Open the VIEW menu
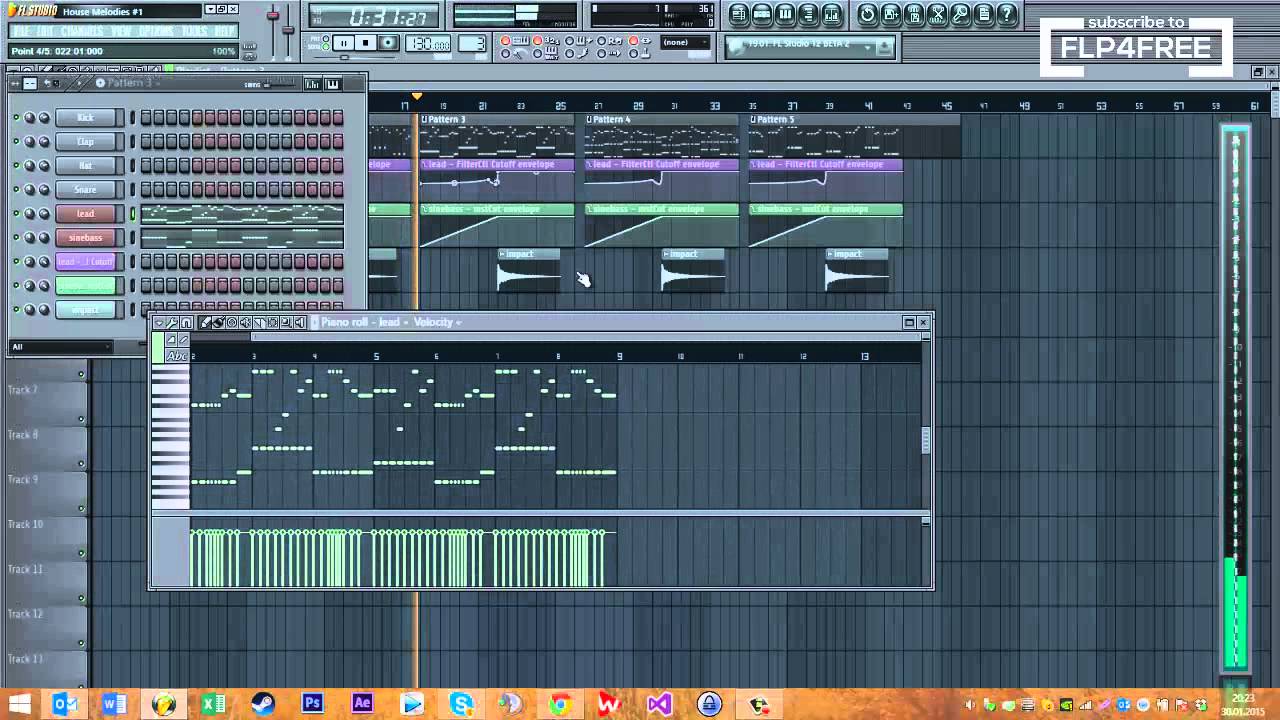The height and width of the screenshot is (720, 1280). 121,31
